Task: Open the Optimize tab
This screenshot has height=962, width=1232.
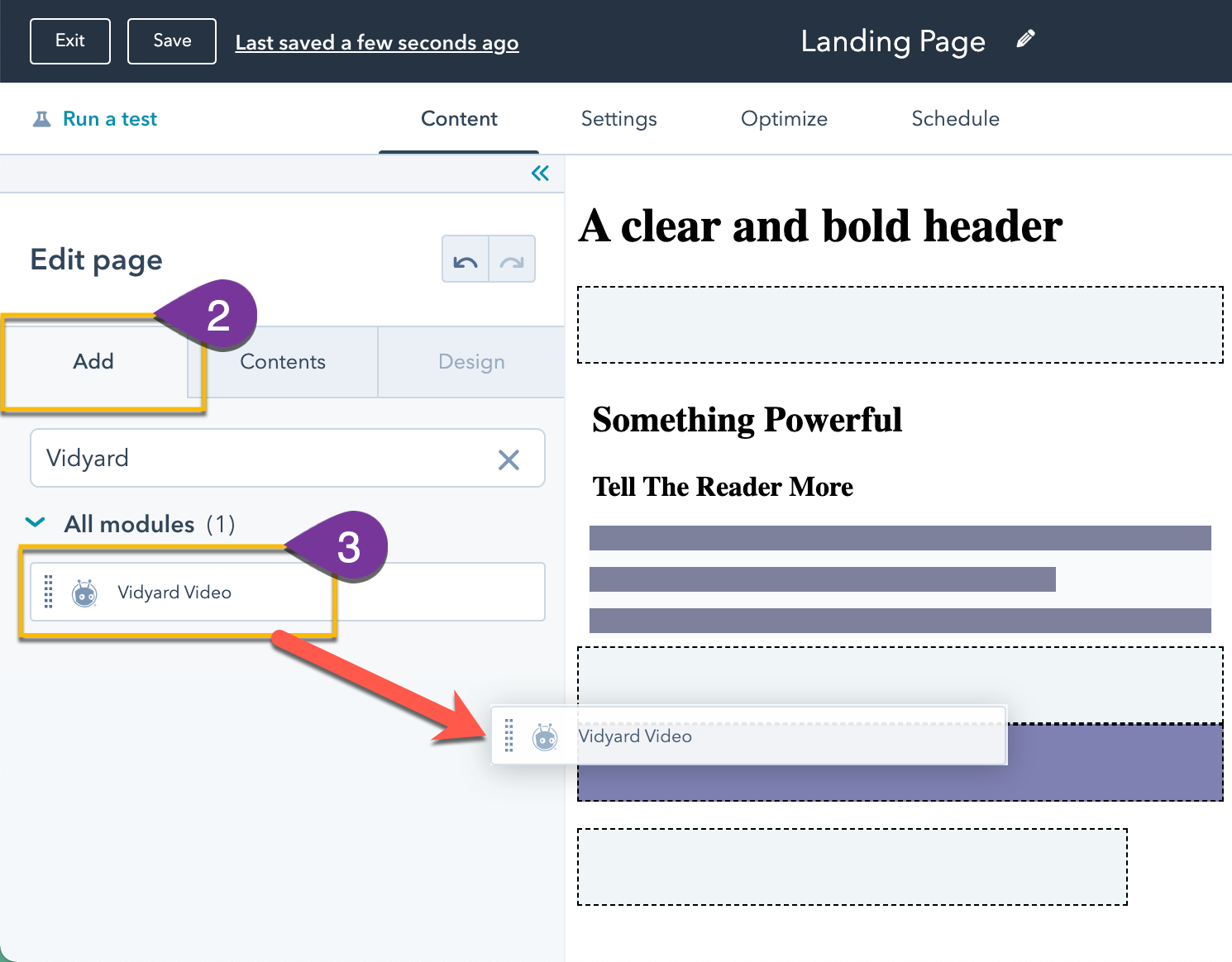Action: (784, 119)
